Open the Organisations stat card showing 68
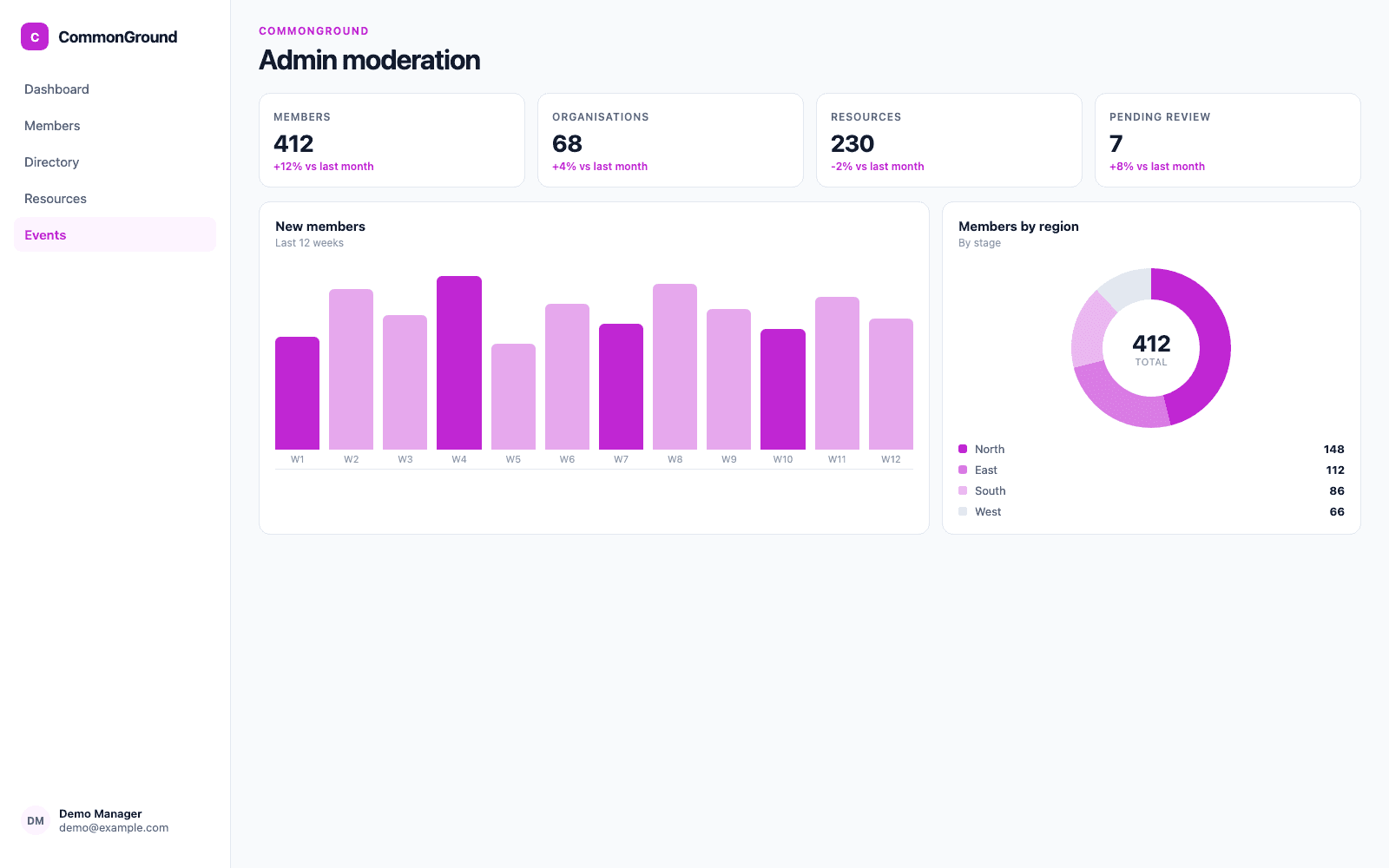 (x=670, y=140)
